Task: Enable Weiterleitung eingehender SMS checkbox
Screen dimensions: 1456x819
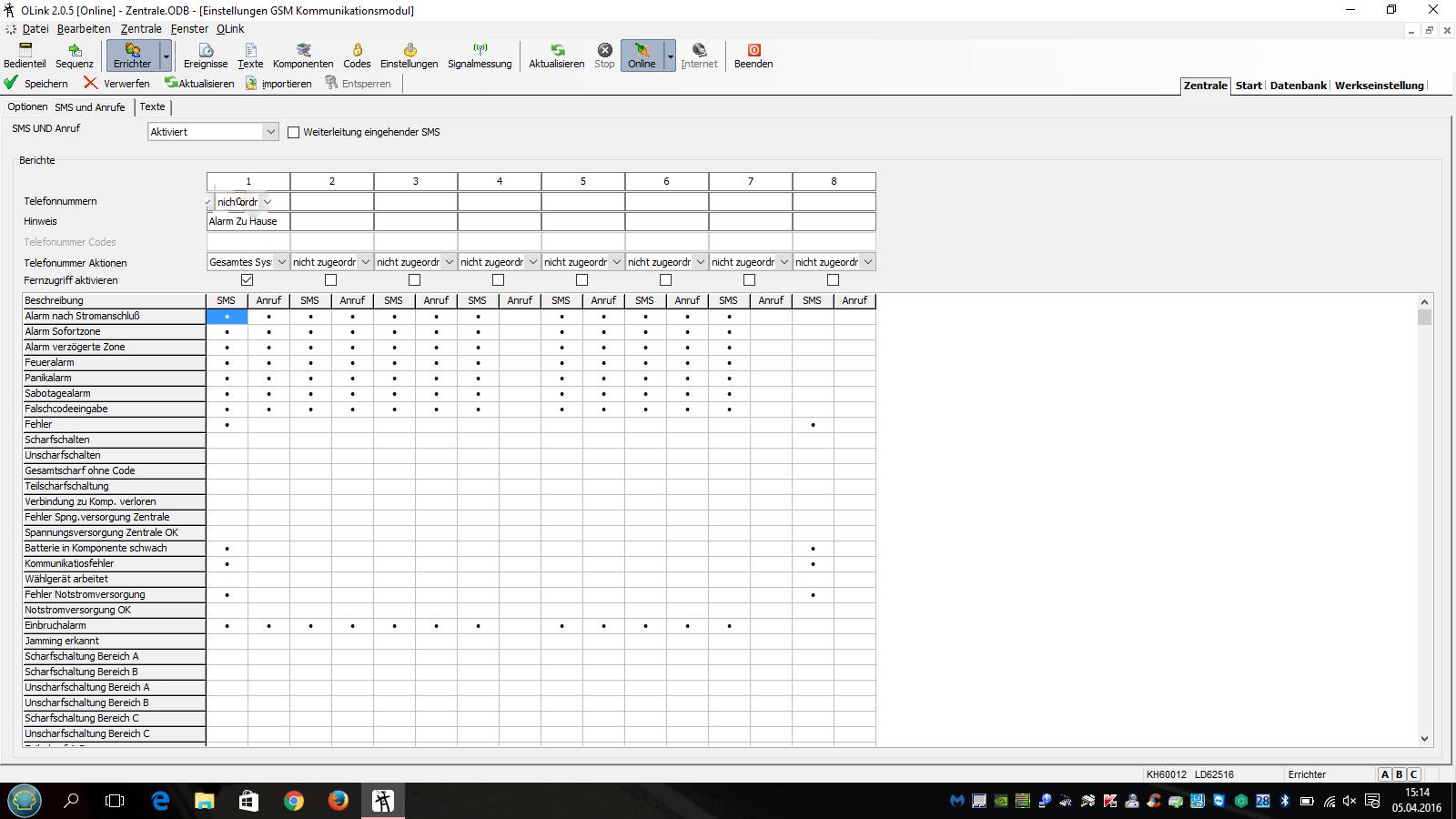Action: [x=294, y=132]
